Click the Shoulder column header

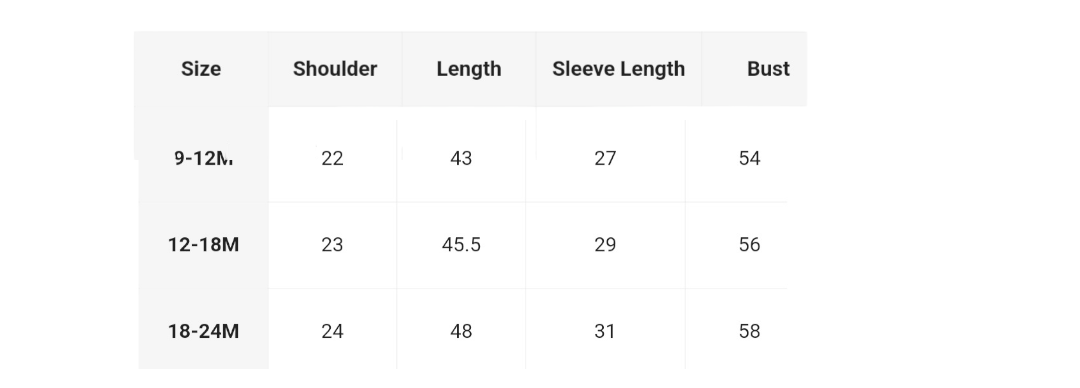[x=335, y=69]
